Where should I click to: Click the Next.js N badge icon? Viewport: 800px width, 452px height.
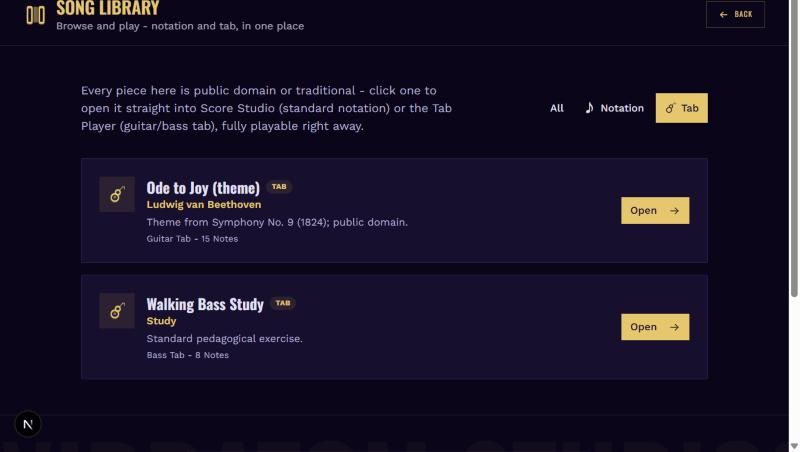28,424
